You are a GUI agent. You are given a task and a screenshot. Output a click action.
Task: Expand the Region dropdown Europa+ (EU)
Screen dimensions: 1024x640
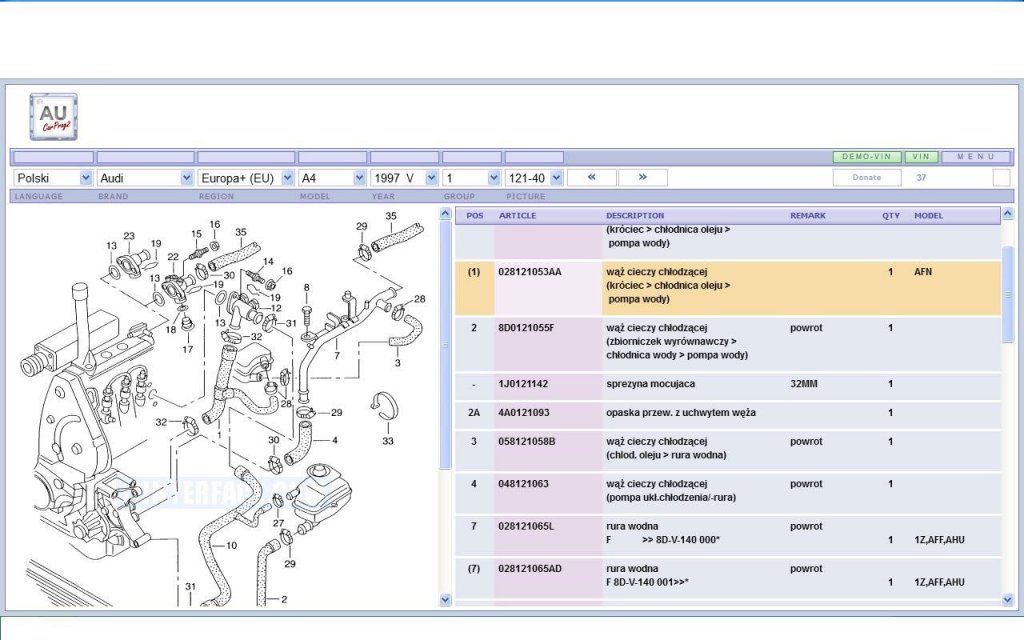(246, 178)
